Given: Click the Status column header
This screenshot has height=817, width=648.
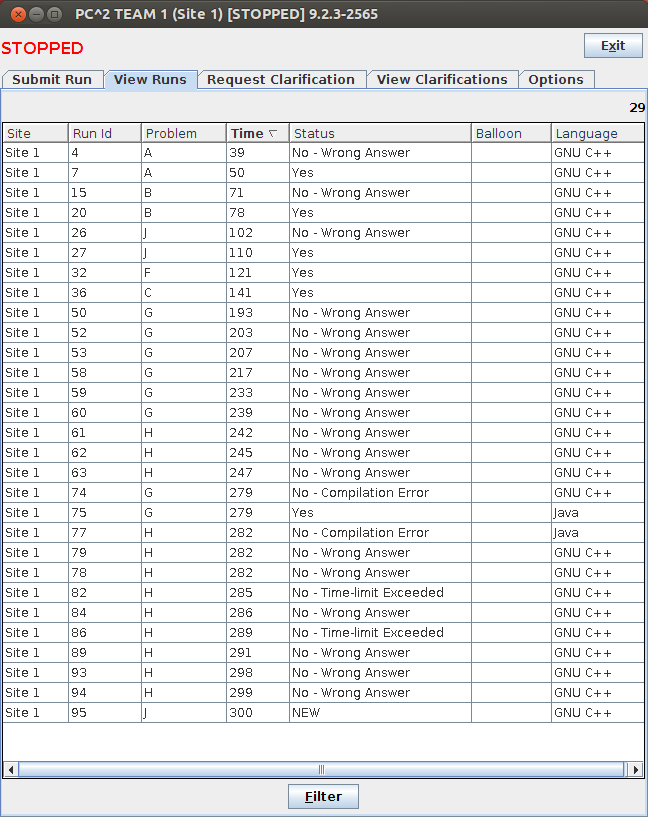Looking at the screenshot, I should point(380,133).
